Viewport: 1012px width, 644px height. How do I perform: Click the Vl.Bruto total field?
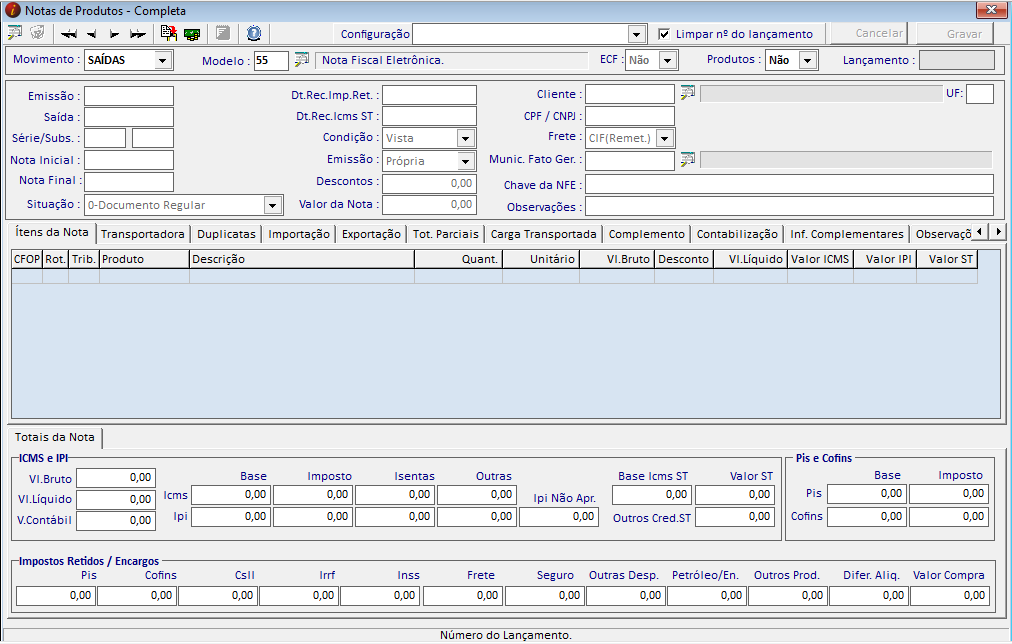coord(116,478)
